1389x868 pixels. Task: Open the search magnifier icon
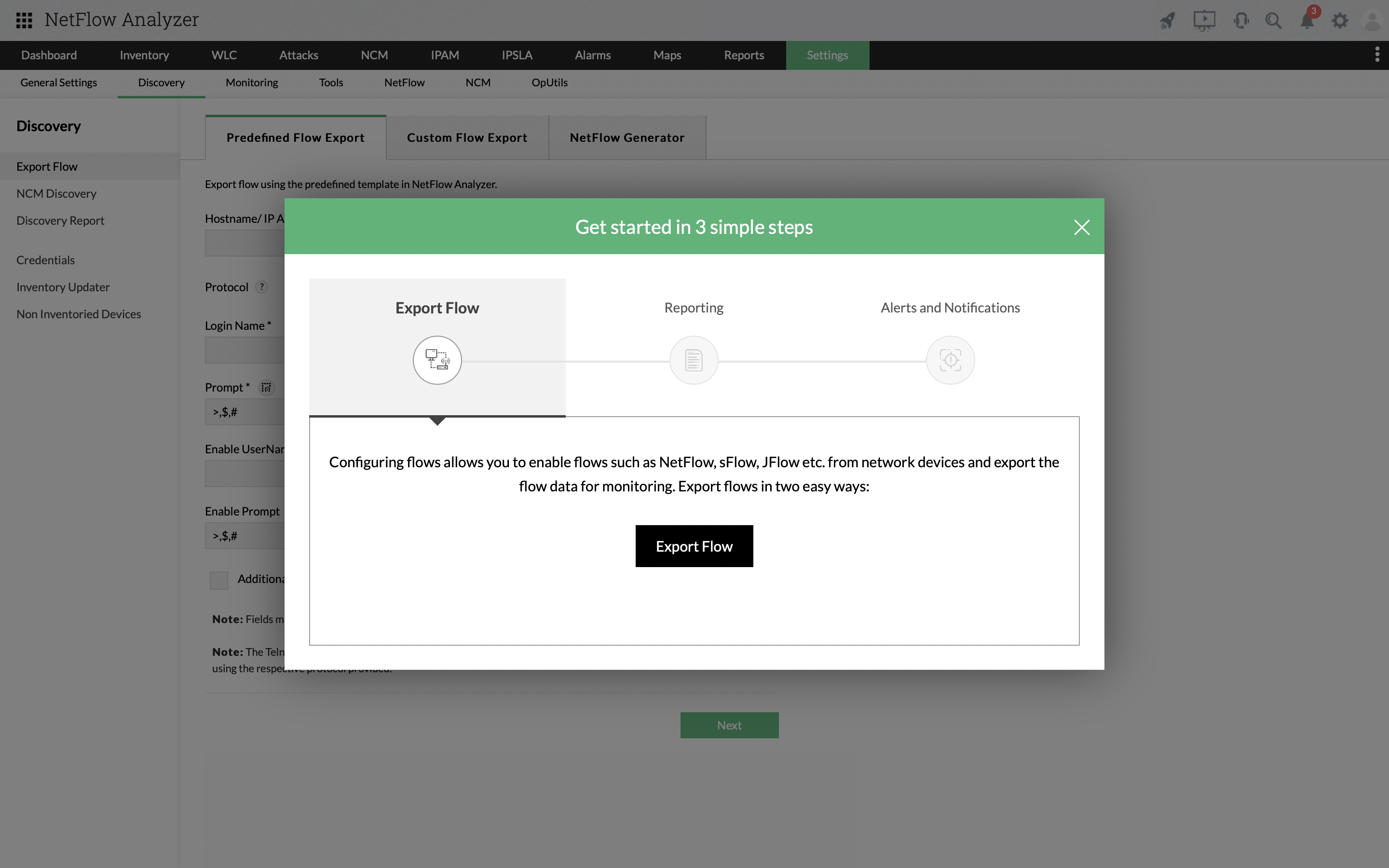[1273, 21]
